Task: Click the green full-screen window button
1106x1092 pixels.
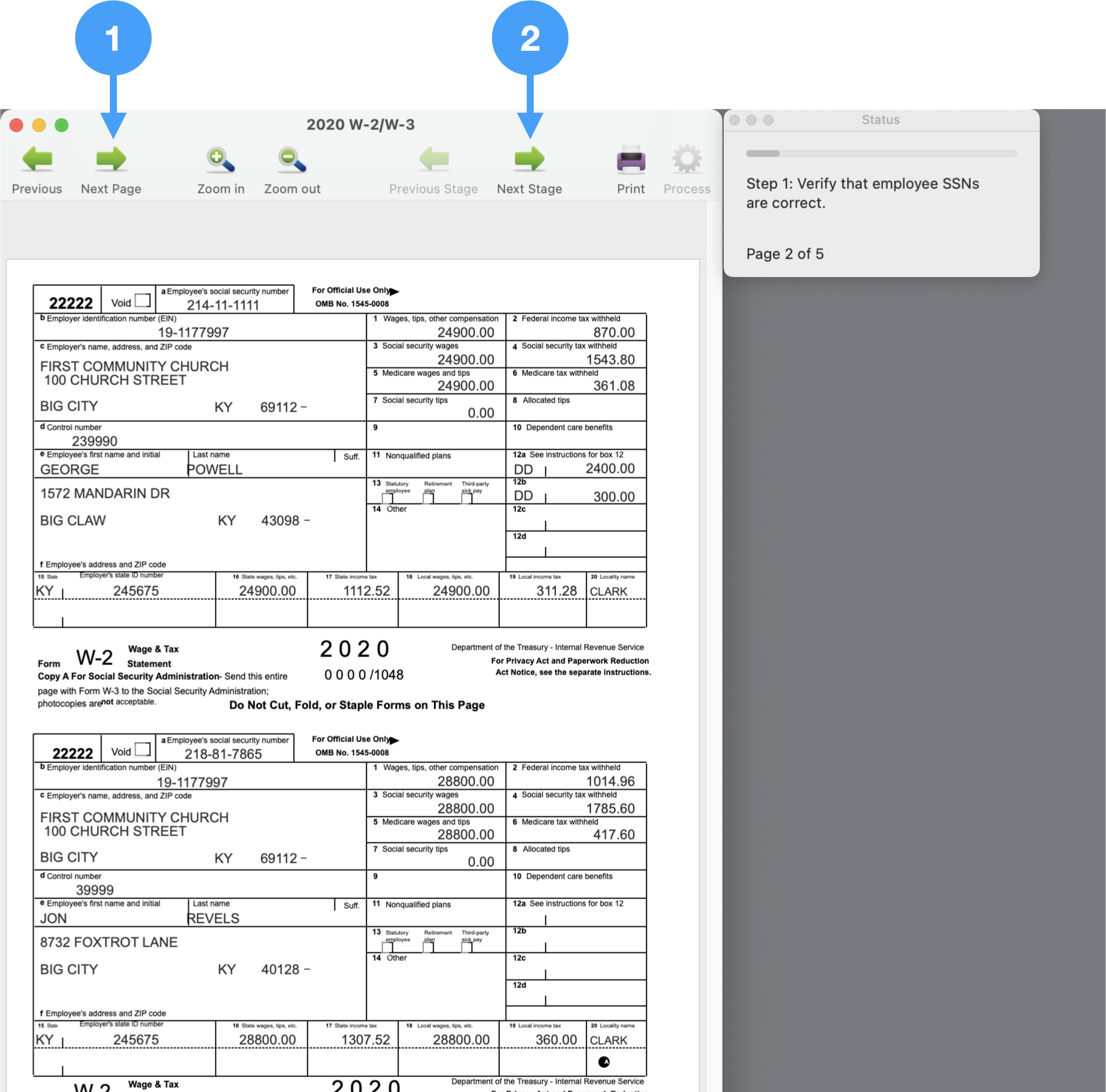Action: pos(61,125)
